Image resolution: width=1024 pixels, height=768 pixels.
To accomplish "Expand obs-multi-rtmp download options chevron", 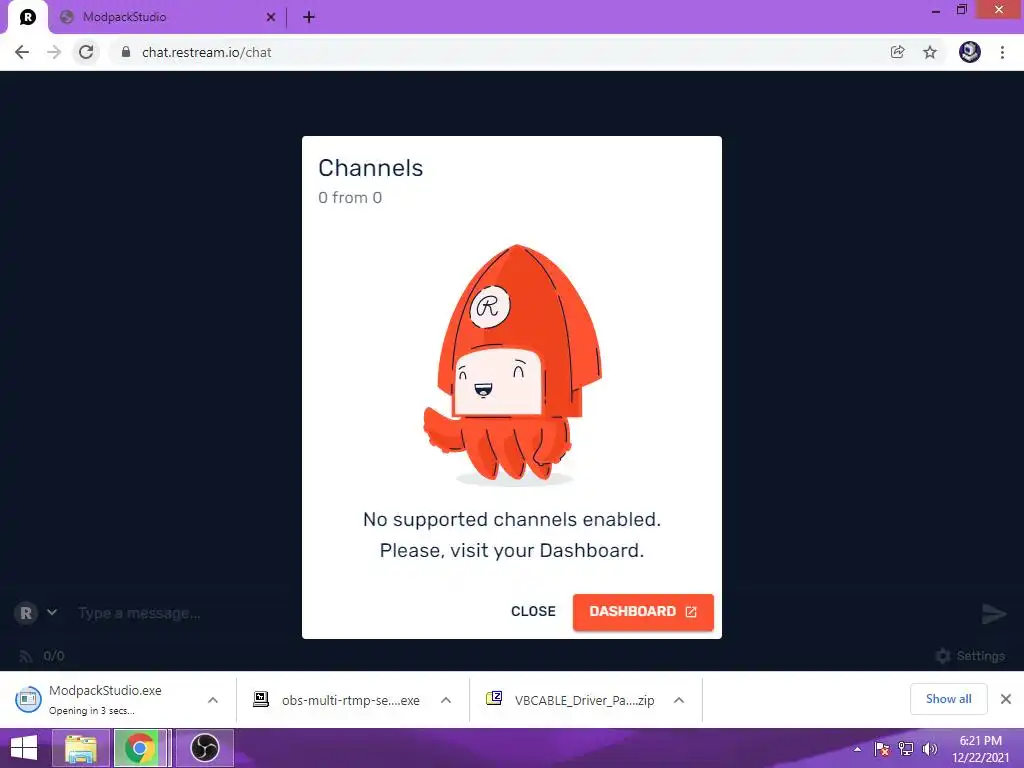I will pos(446,700).
